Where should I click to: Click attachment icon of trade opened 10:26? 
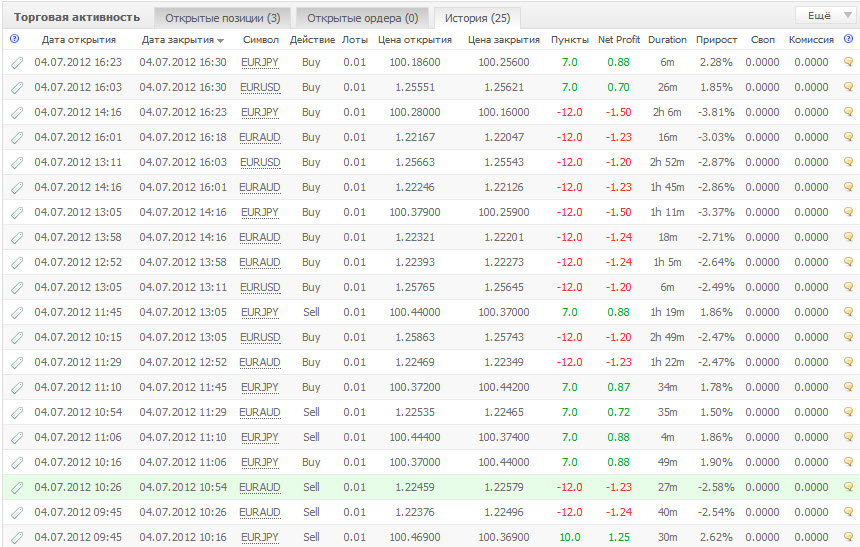click(17, 488)
